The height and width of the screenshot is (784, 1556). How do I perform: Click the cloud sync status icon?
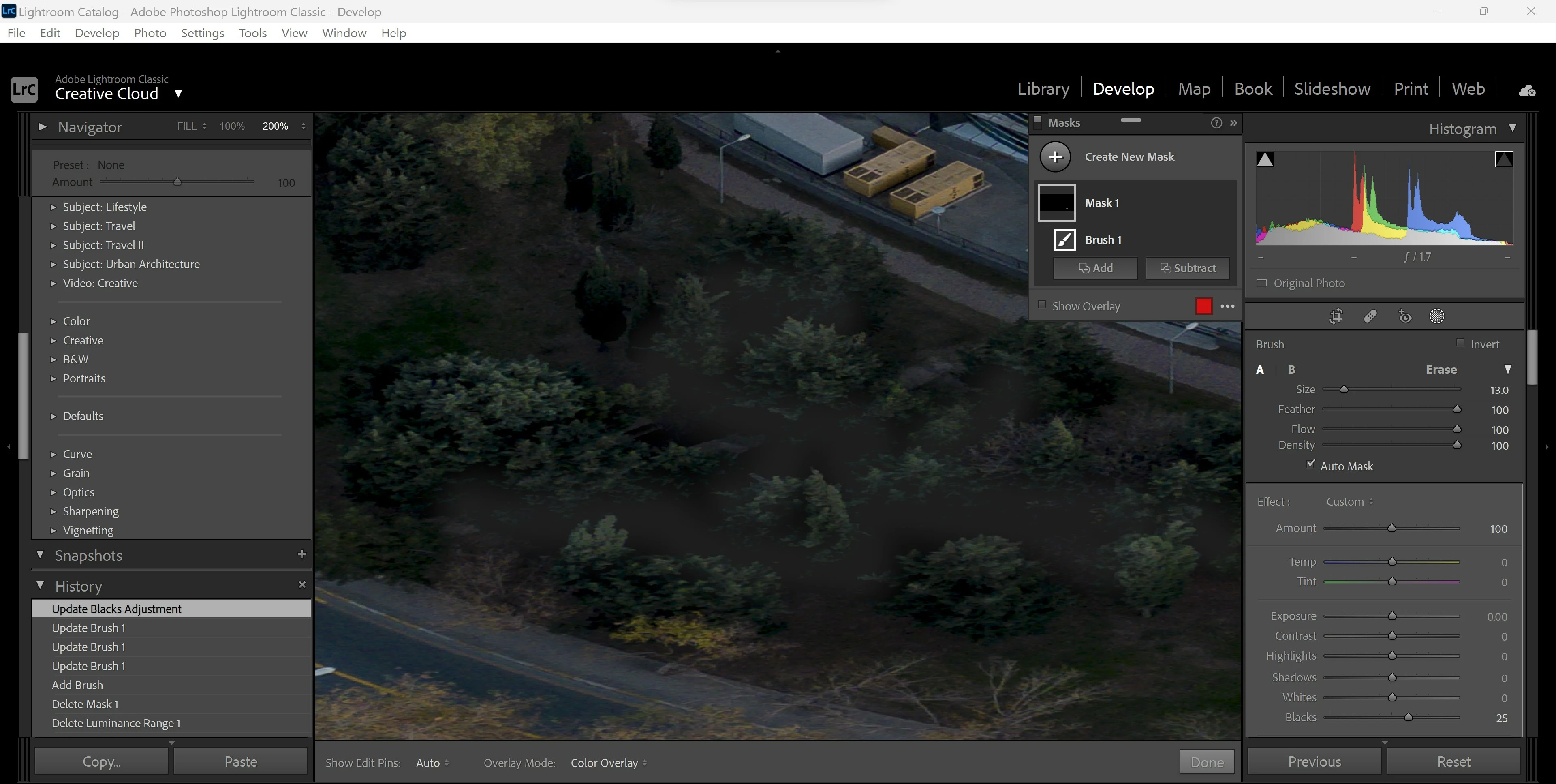(1526, 91)
